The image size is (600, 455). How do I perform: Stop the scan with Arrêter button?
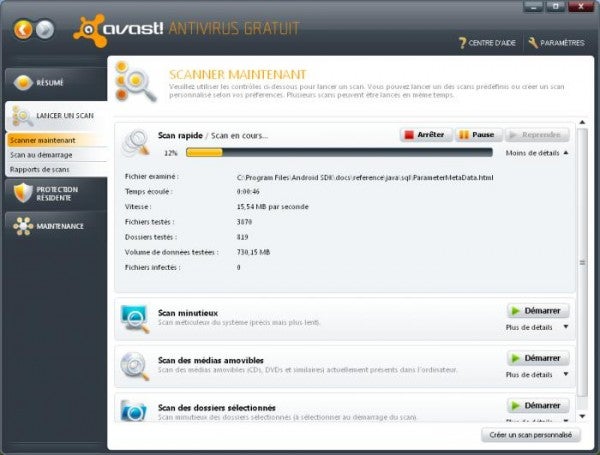pos(425,135)
